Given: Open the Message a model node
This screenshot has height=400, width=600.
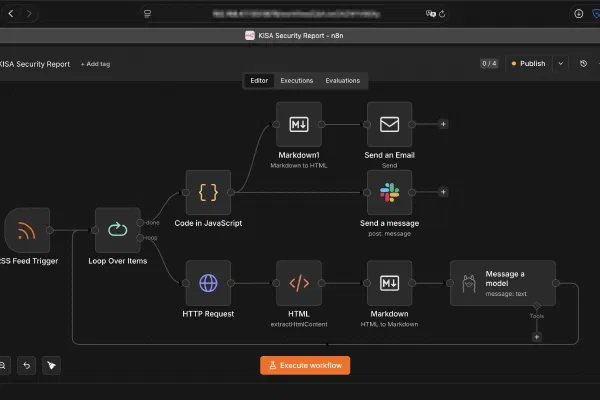Looking at the screenshot, I should [503, 283].
